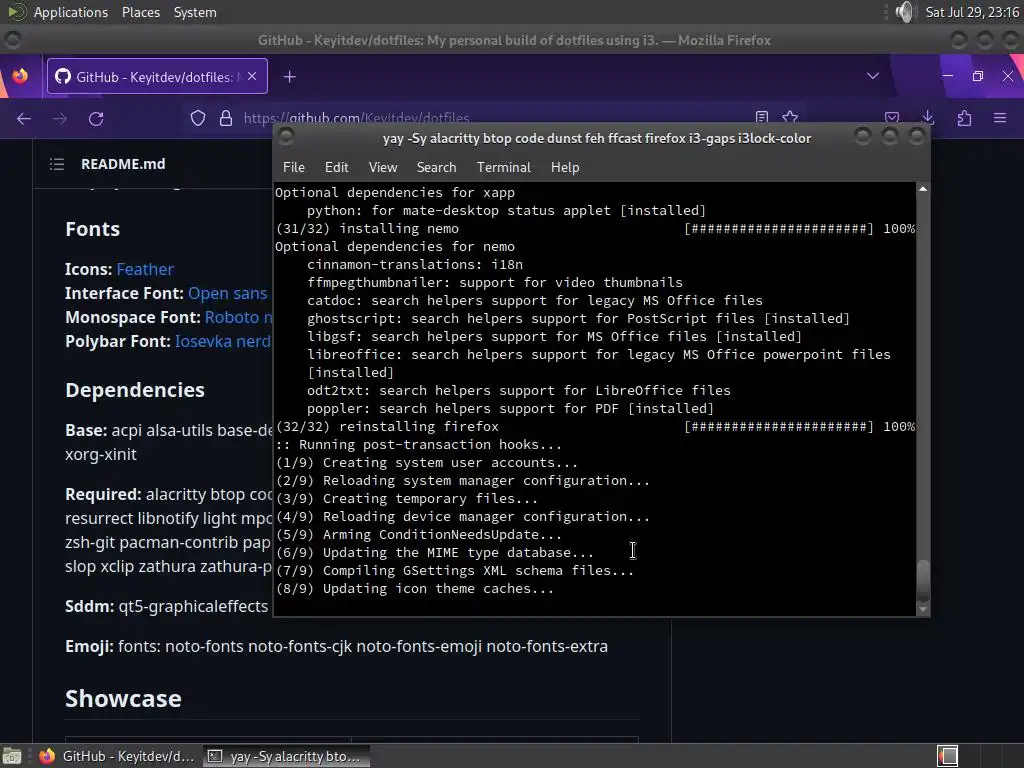The width and height of the screenshot is (1024, 768).
Task: Click the Firefox address bar URL
Action: point(357,118)
